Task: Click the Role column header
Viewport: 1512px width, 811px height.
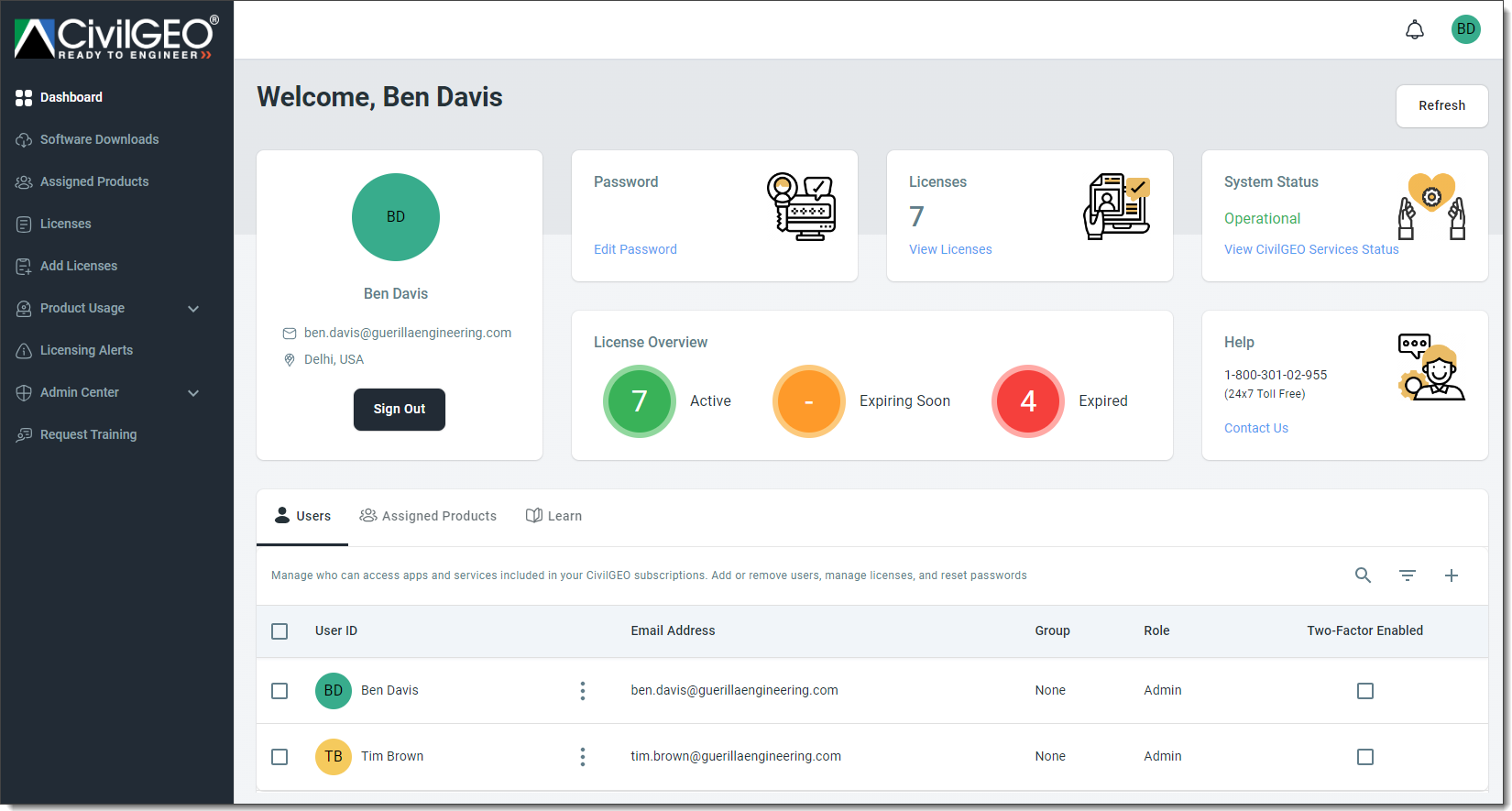Action: pos(1156,630)
